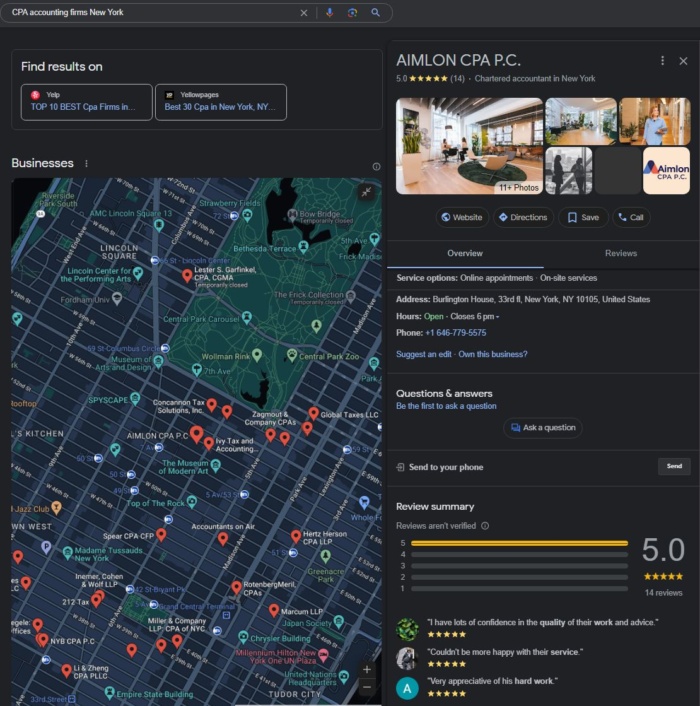Open the 11+ Photos office thumbnail
The width and height of the screenshot is (700, 706).
click(x=468, y=146)
